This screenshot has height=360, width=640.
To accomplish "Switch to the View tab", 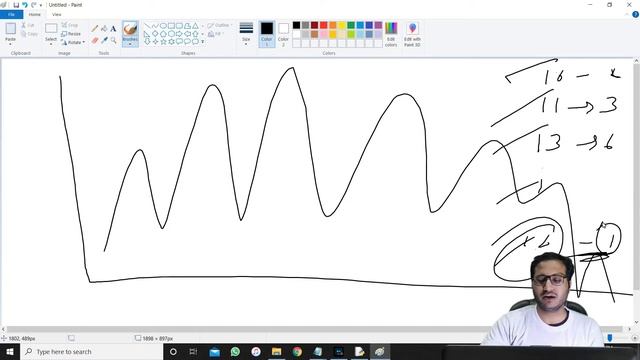I will [x=57, y=14].
